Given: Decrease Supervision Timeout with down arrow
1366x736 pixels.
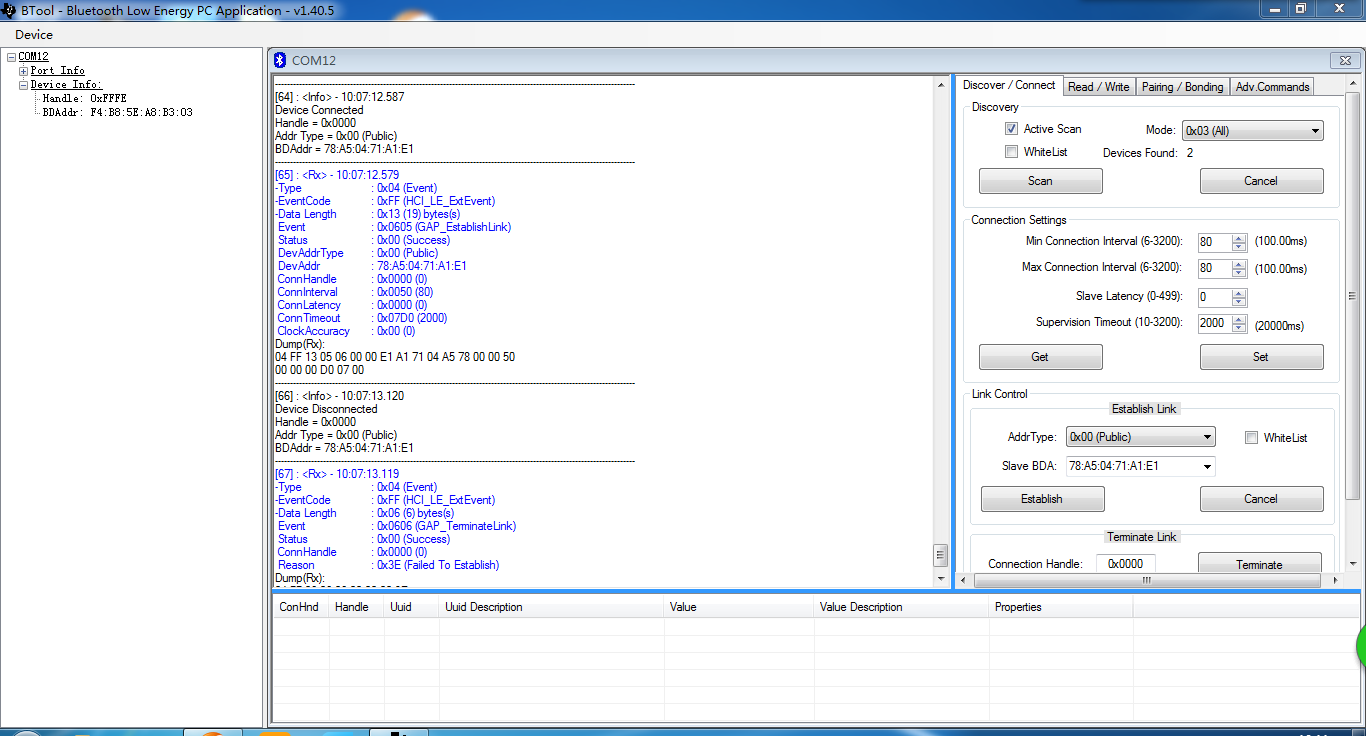Looking at the screenshot, I should coord(1239,328).
